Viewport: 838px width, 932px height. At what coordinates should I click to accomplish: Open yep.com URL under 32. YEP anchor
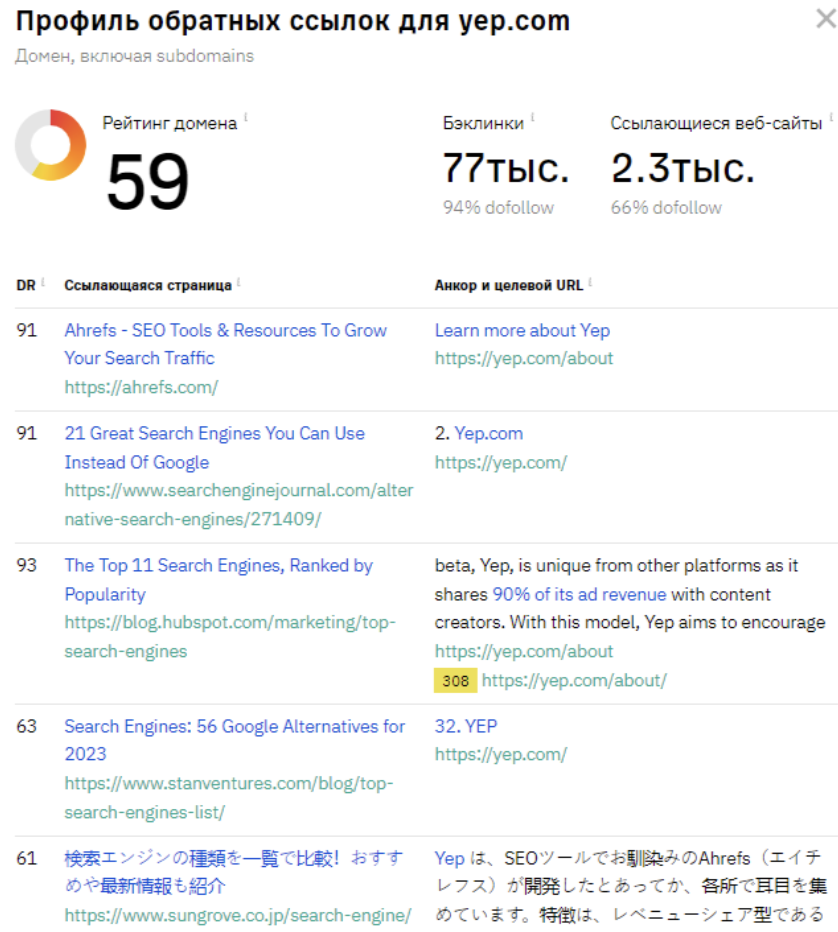coord(501,754)
